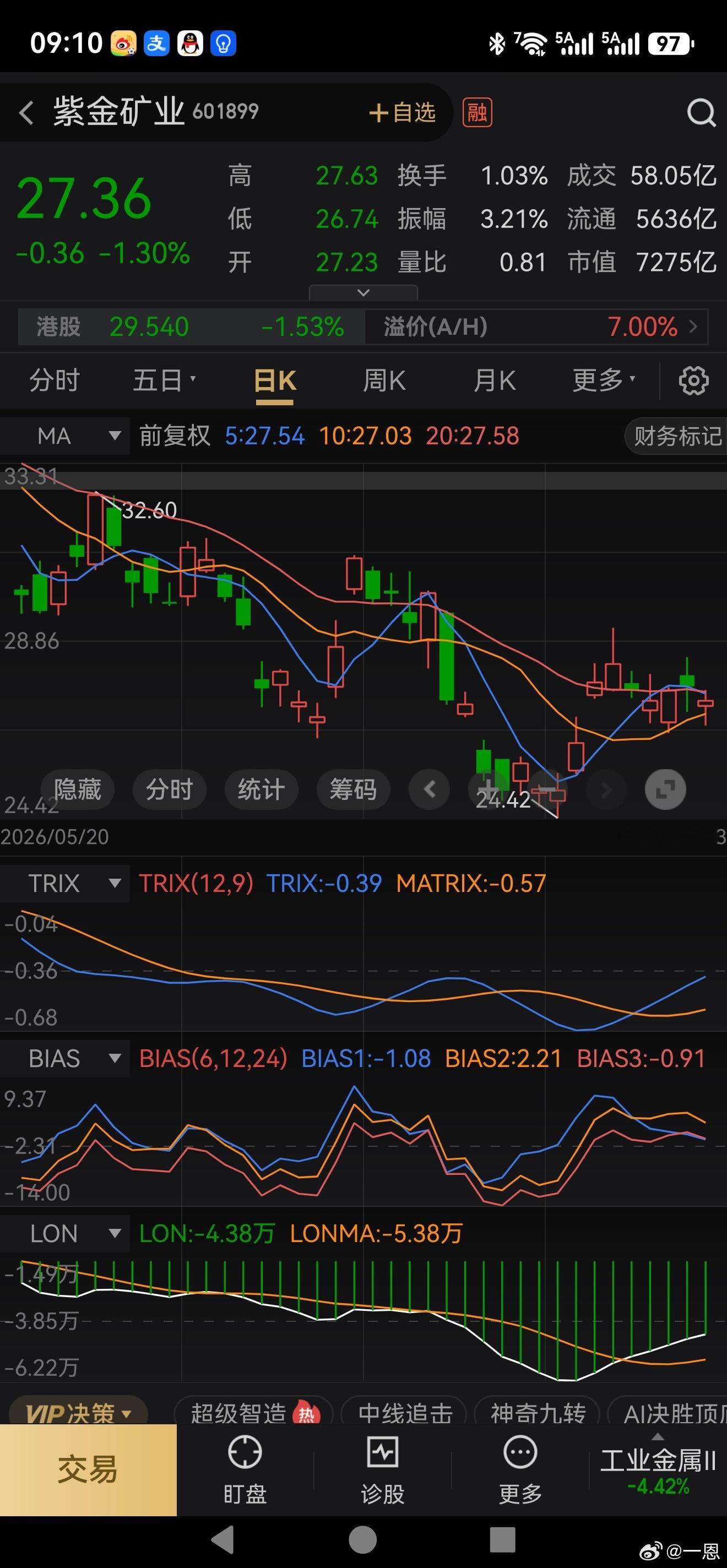This screenshot has height=1568, width=727.
Task: Open the MA indicator dropdown
Action: pyautogui.click(x=64, y=436)
